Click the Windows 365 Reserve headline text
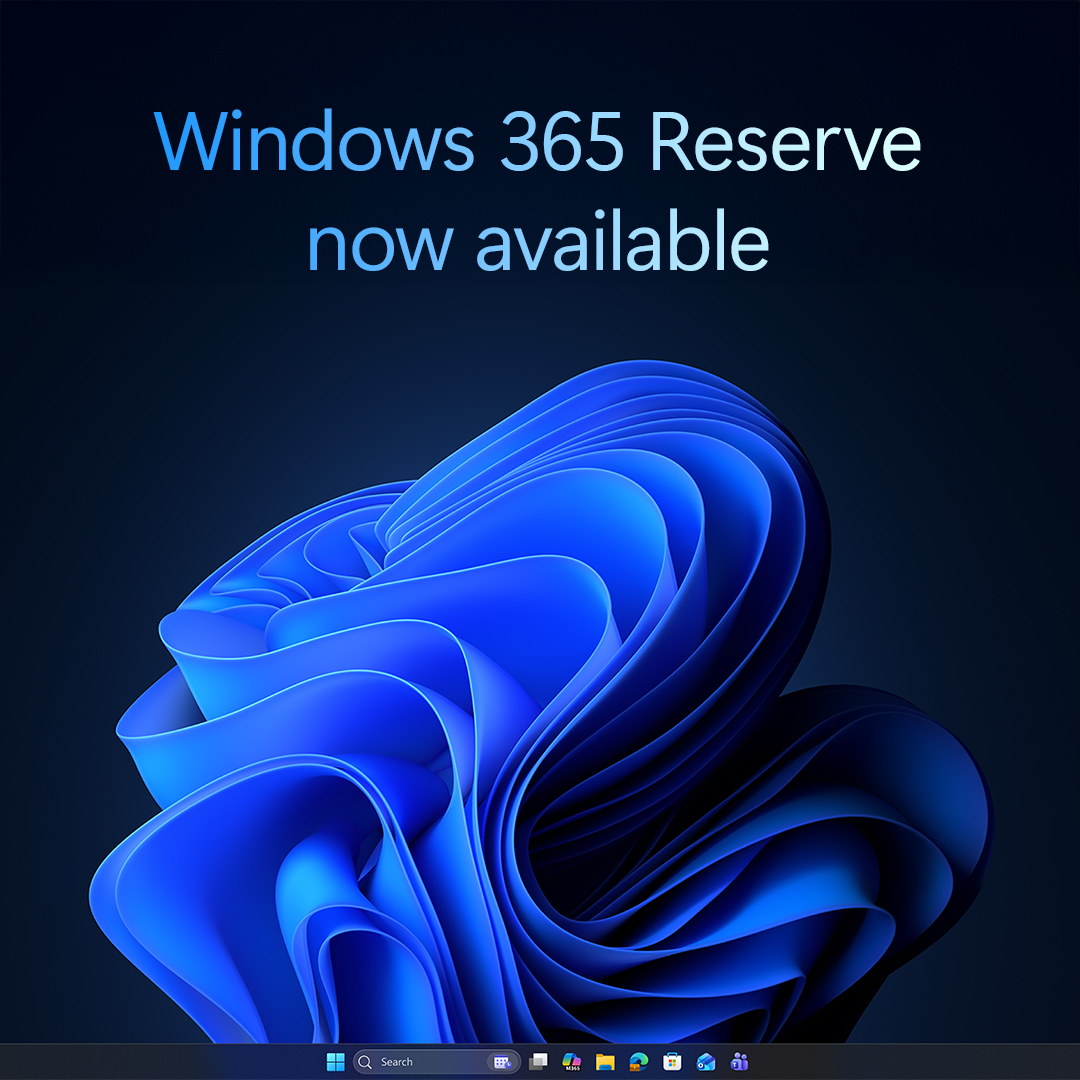This screenshot has width=1080, height=1080. pyautogui.click(x=540, y=143)
